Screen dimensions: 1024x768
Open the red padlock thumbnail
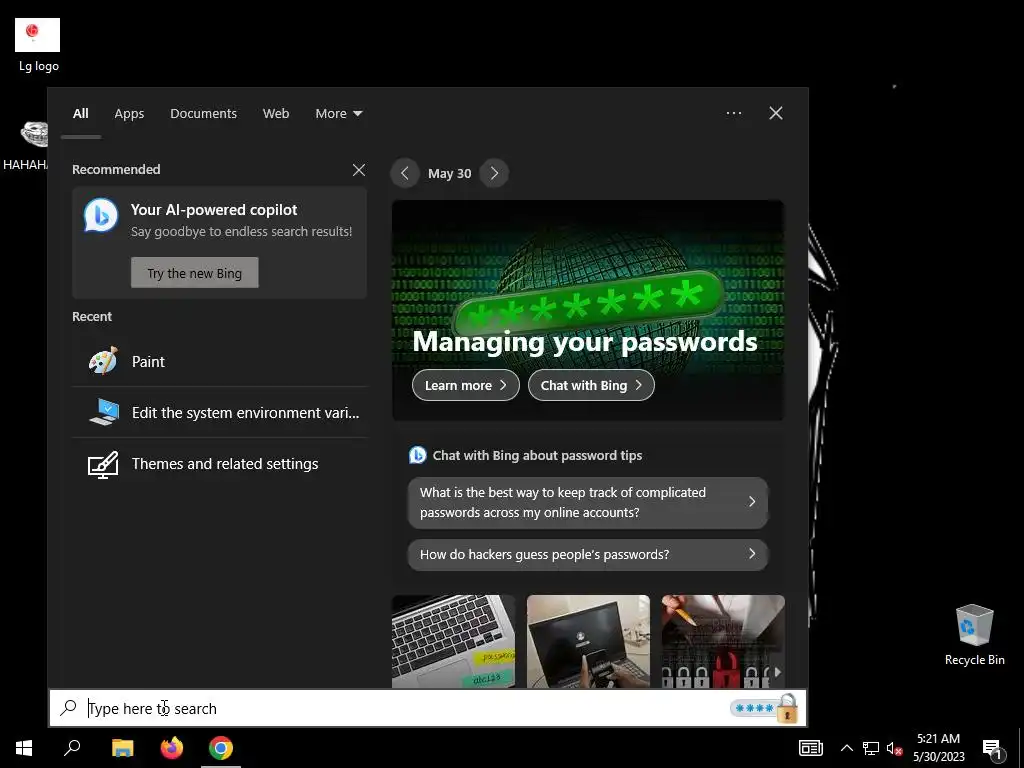coord(723,641)
